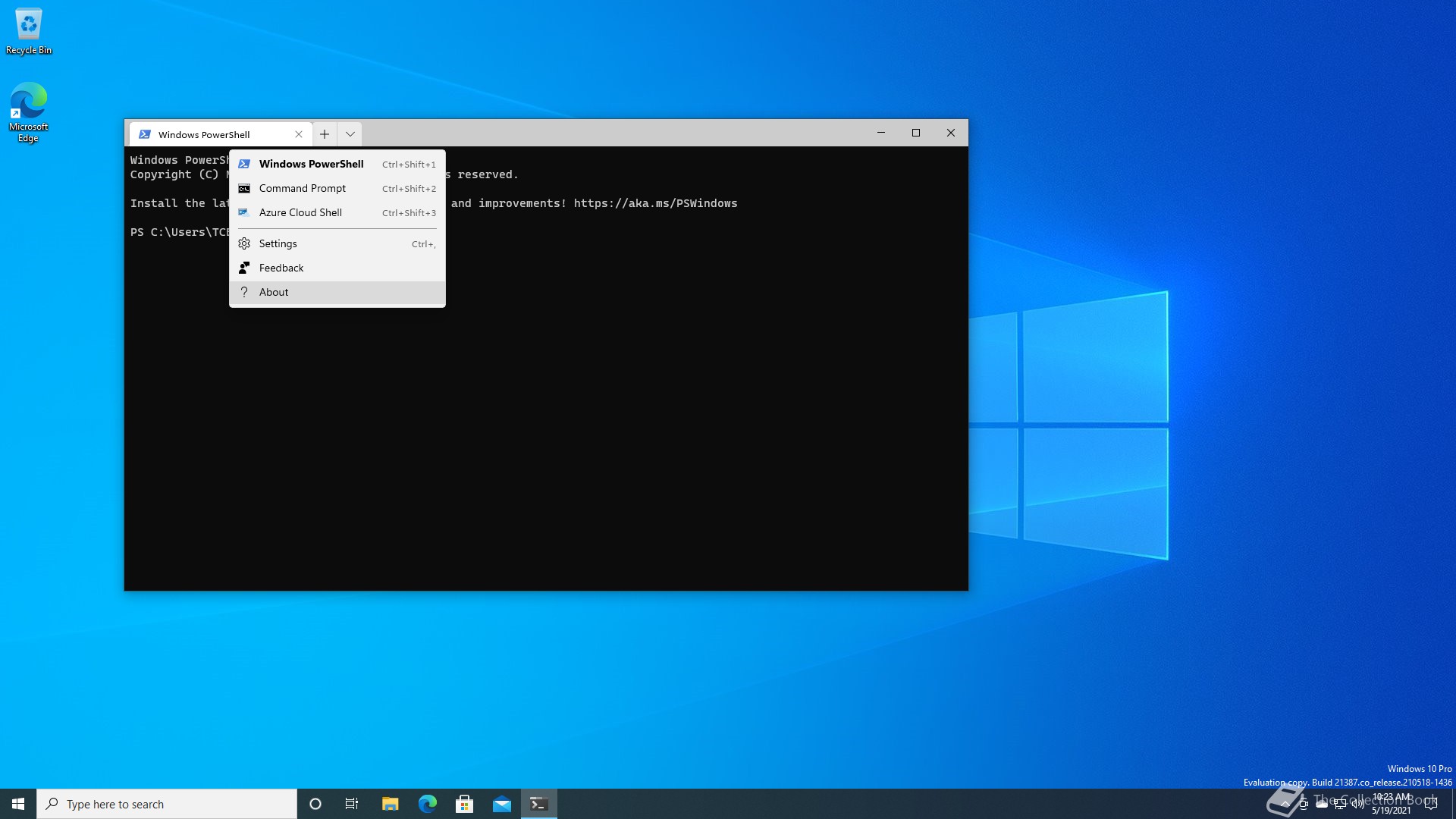The image size is (1456, 819).
Task: Click the https://aka.ms/PSWindows link text
Action: pos(655,203)
